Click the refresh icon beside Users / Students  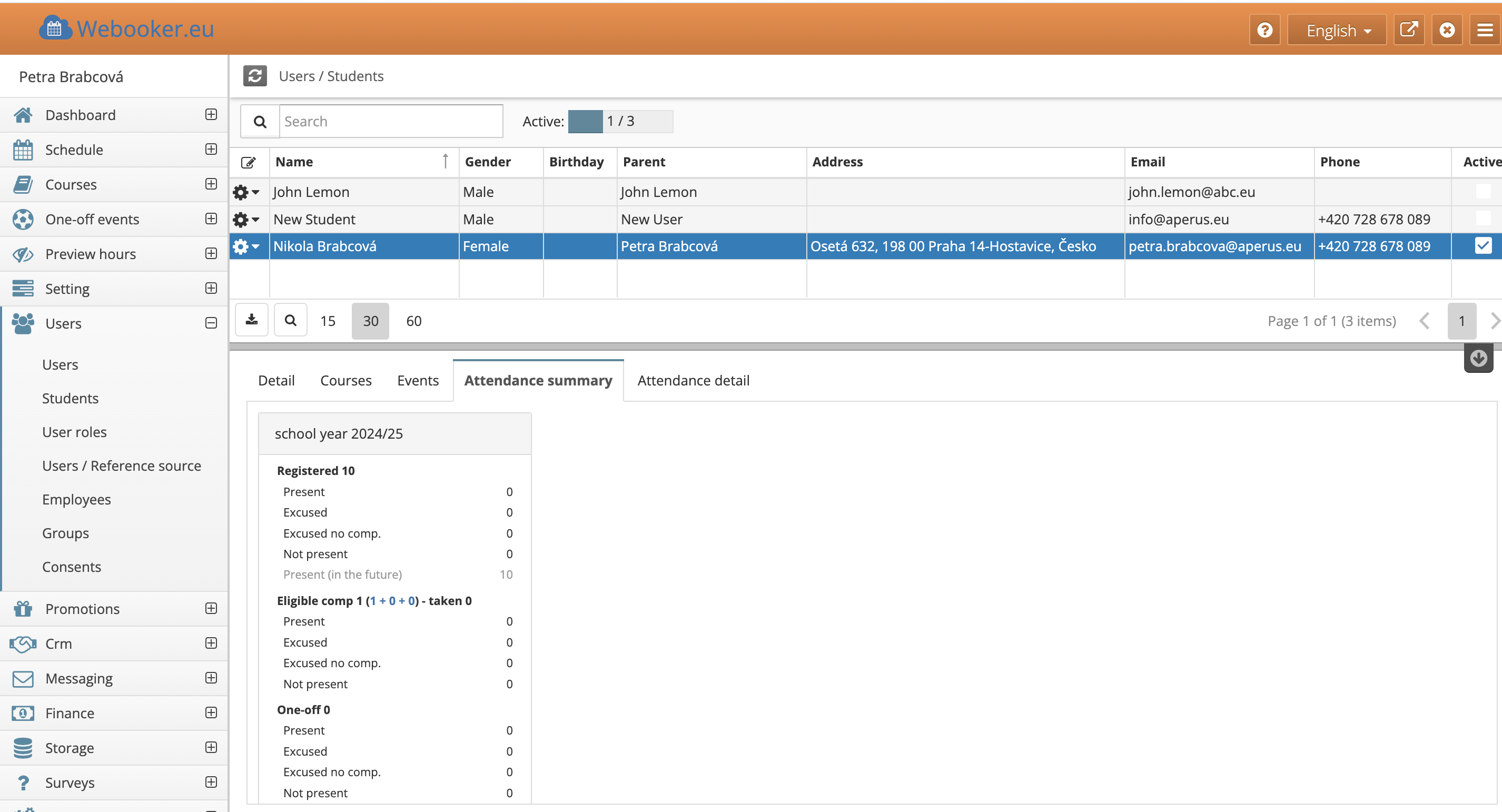click(255, 76)
